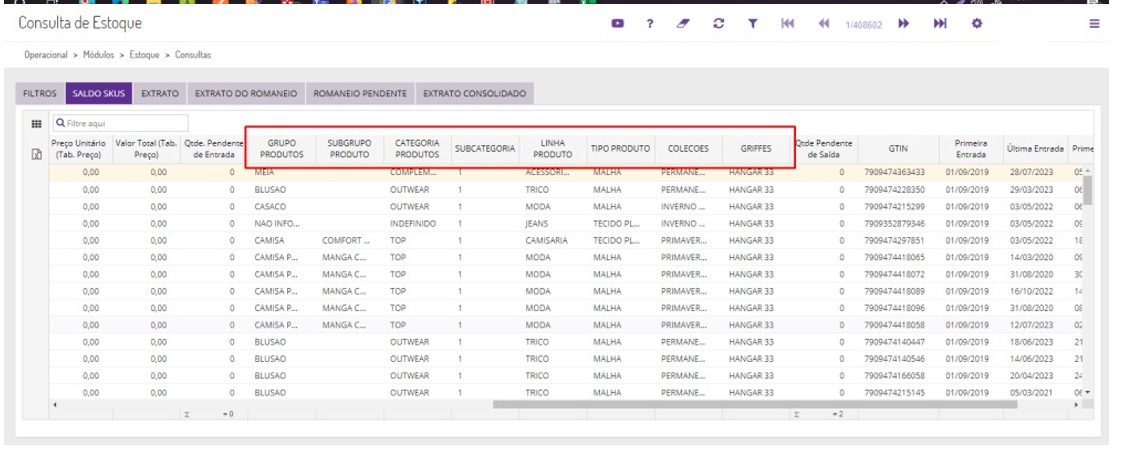
Task: Sort by Primeira Entrada column header
Action: pos(970,149)
